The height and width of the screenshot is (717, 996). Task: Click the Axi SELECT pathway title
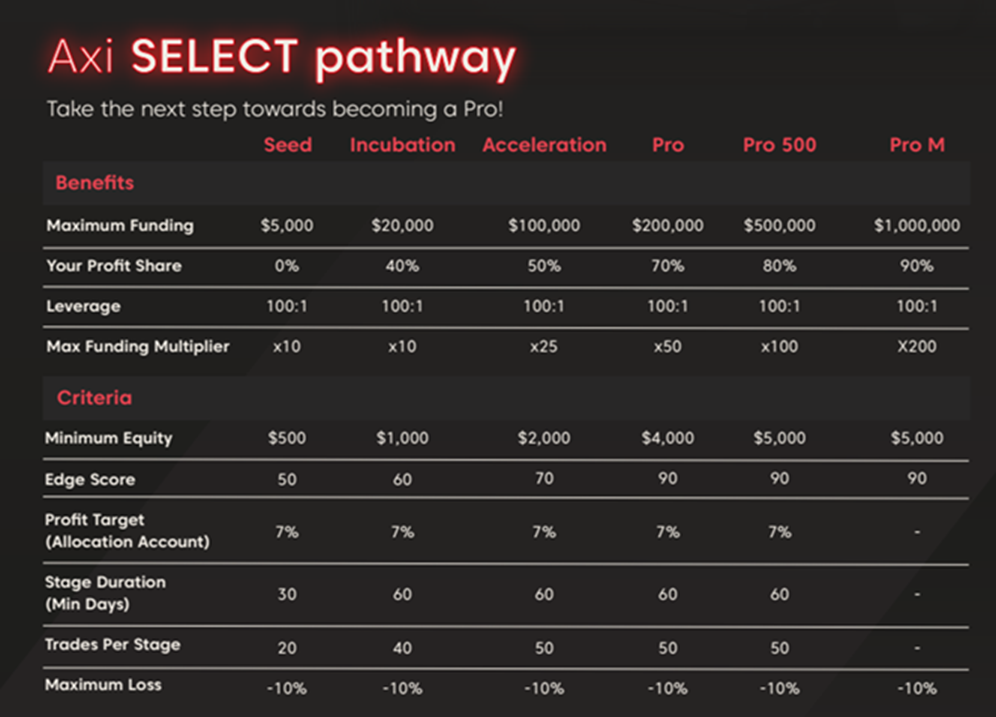(x=281, y=59)
